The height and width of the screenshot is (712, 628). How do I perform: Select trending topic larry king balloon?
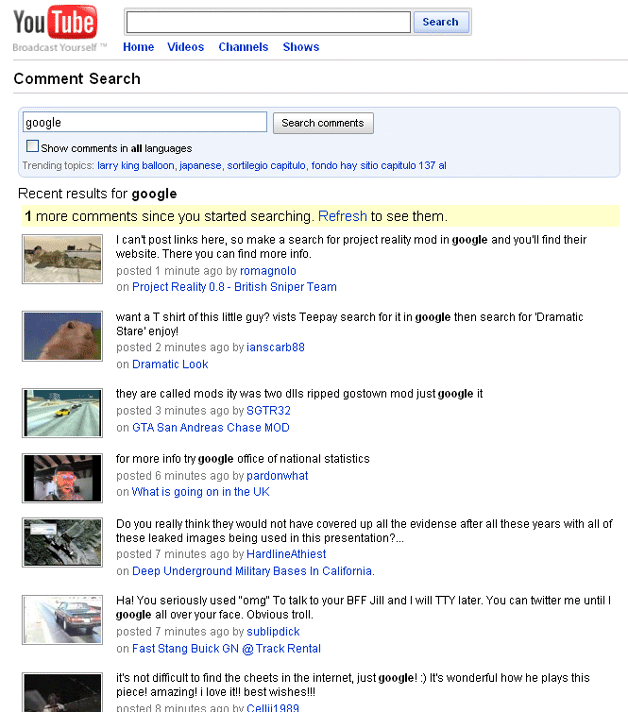[x=135, y=165]
